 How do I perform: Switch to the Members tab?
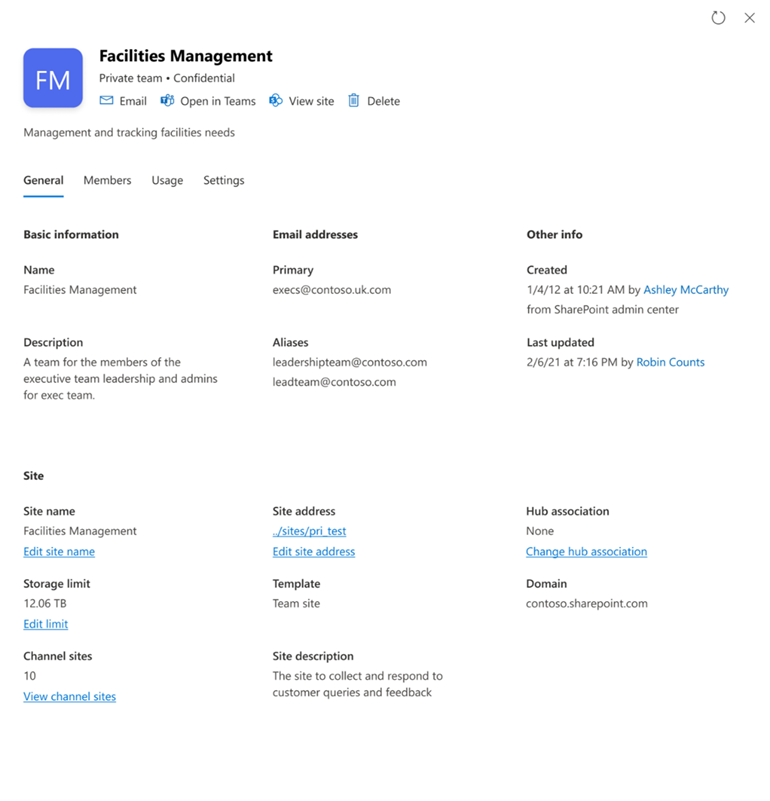coord(107,180)
